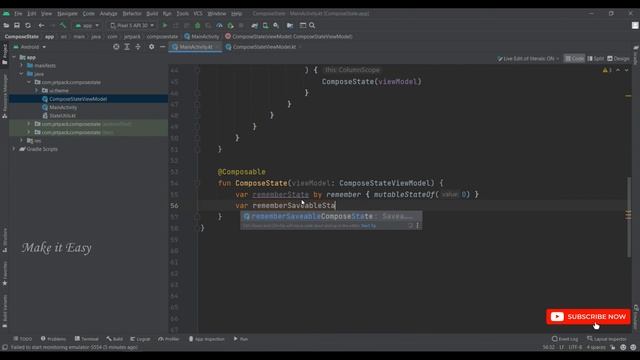Open the Pixel 5 API 30 device dropdown
This screenshot has height=360, width=640.
(x=132, y=25)
